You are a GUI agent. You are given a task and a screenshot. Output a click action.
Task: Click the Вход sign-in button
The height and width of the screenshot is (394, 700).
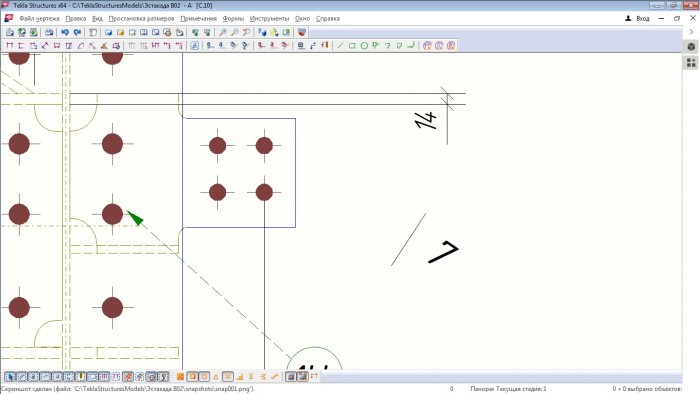[x=638, y=18]
